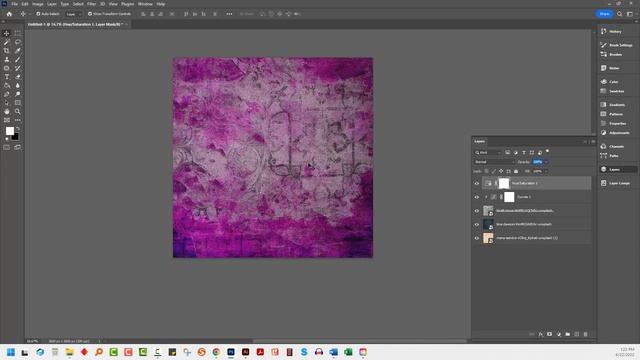Filter layers by adjustment layers icon
Viewport: 640px width, 360px height.
coord(516,153)
